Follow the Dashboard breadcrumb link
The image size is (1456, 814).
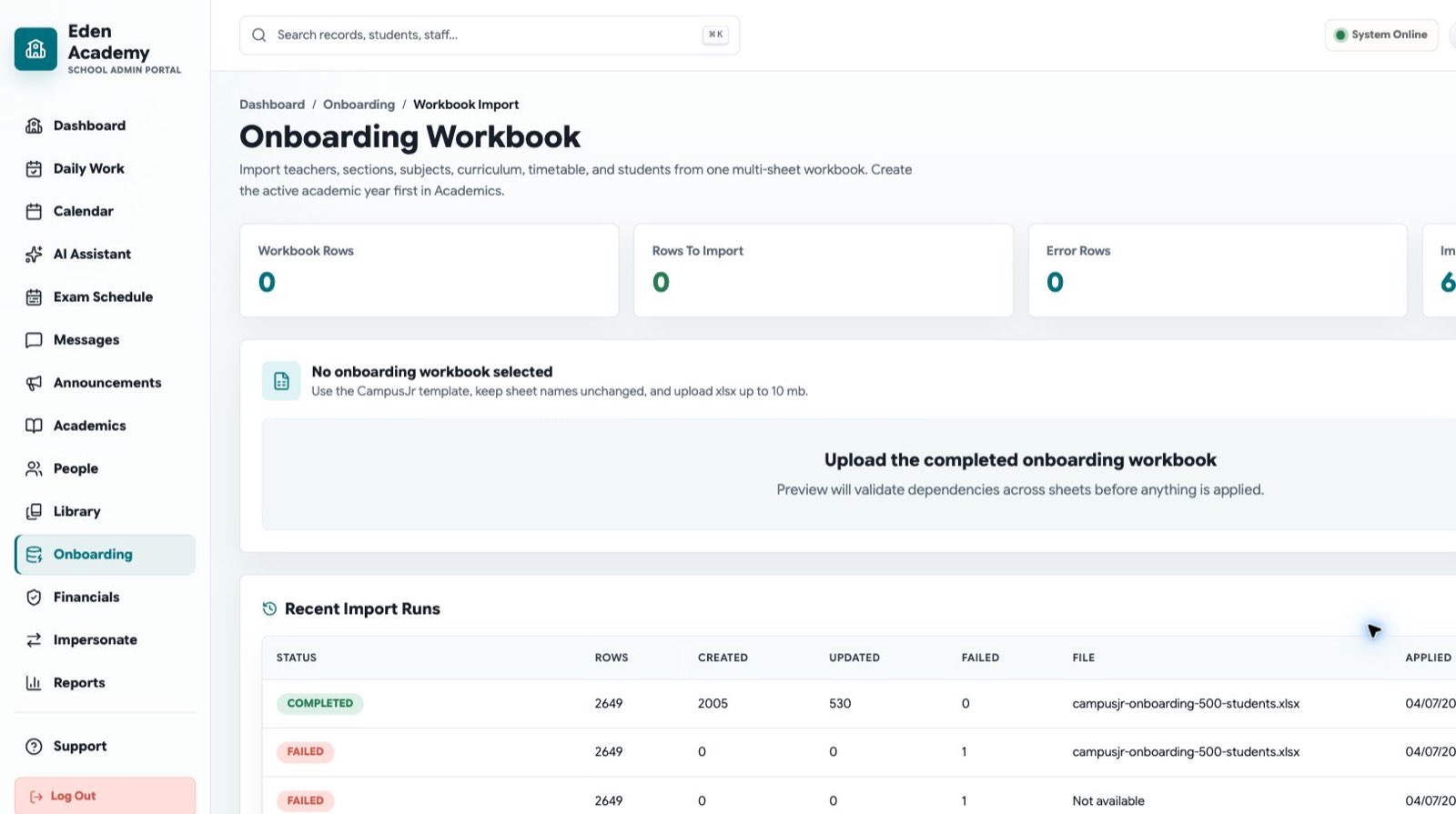tap(272, 105)
